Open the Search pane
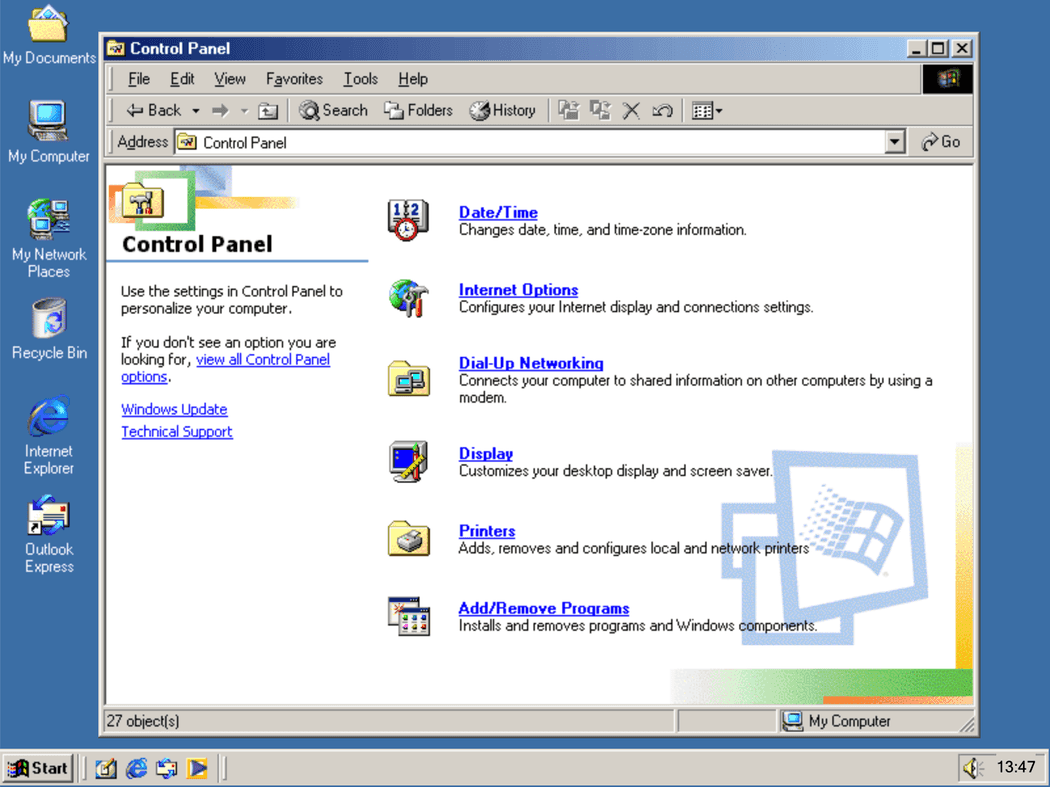 pos(332,110)
